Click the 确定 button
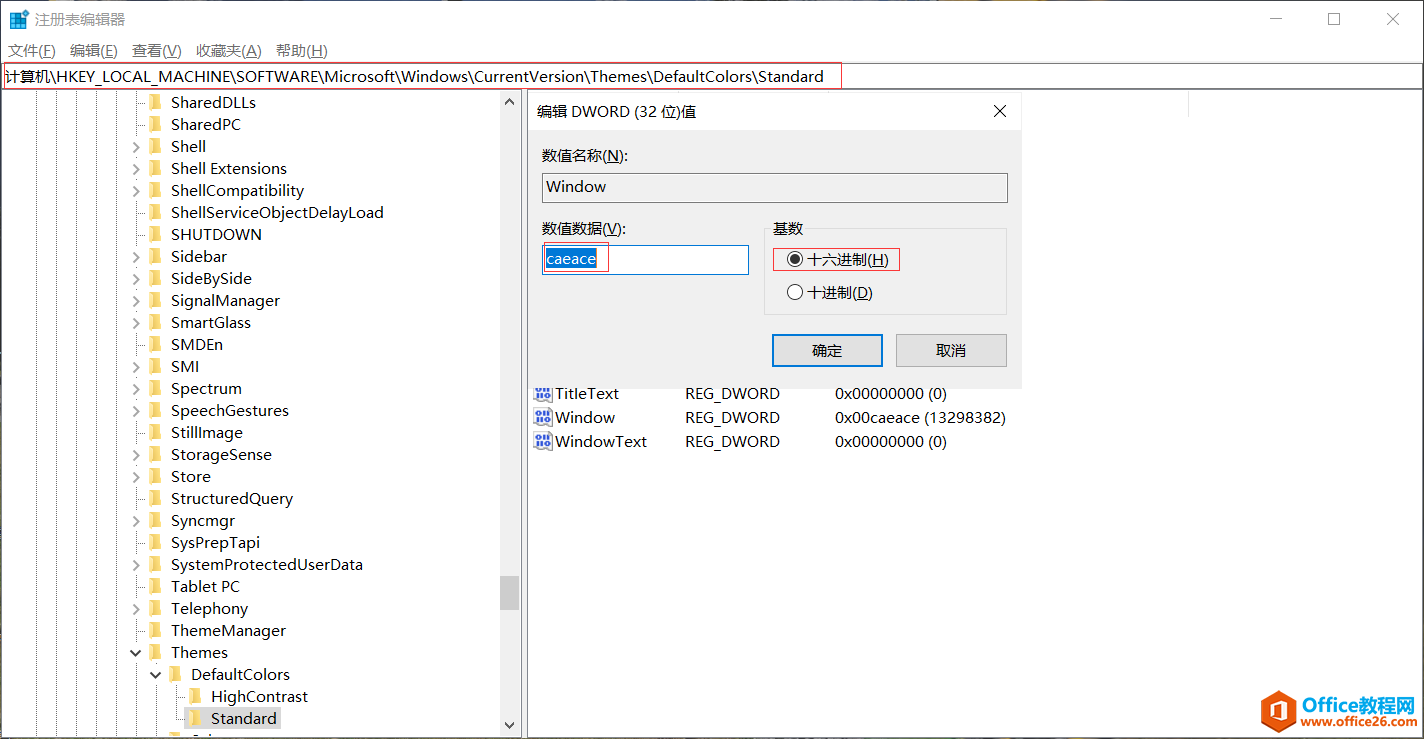 827,350
